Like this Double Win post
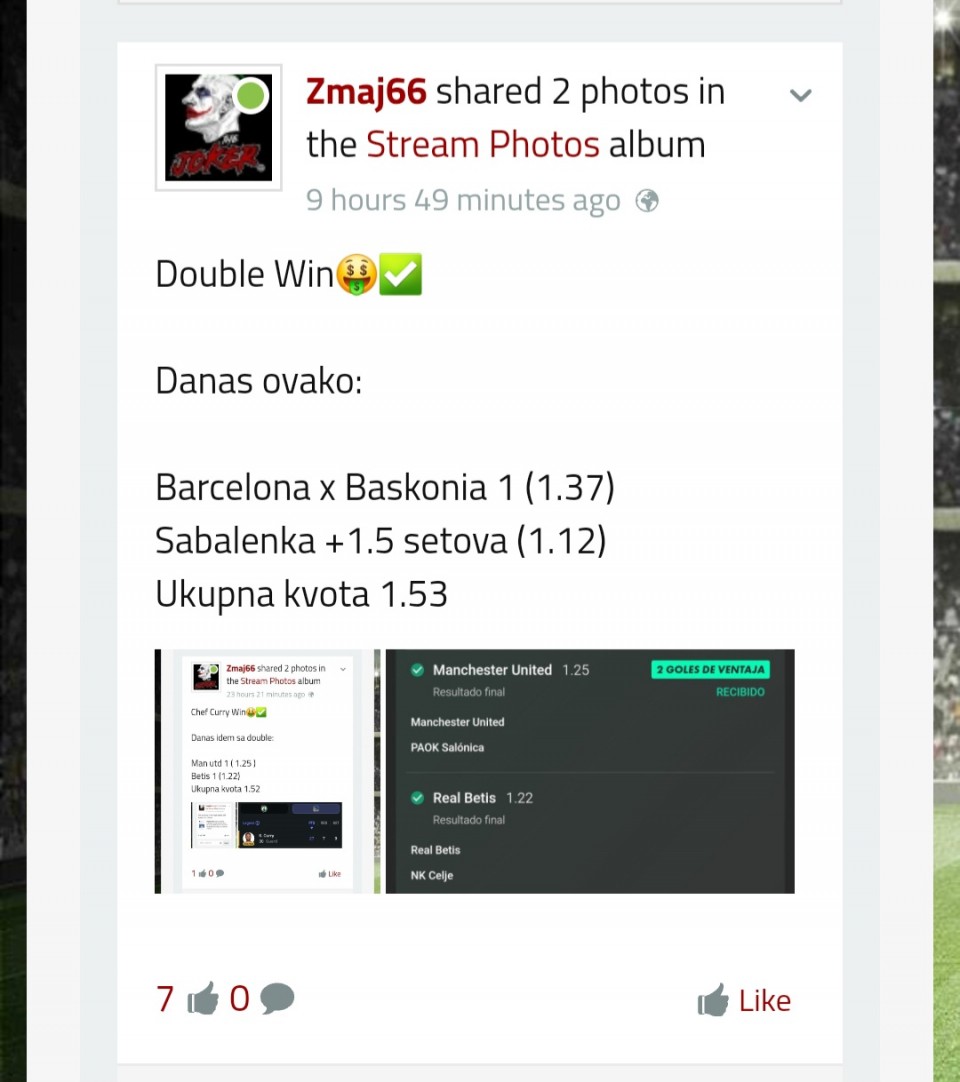This screenshot has height=1082, width=960. pos(744,1000)
